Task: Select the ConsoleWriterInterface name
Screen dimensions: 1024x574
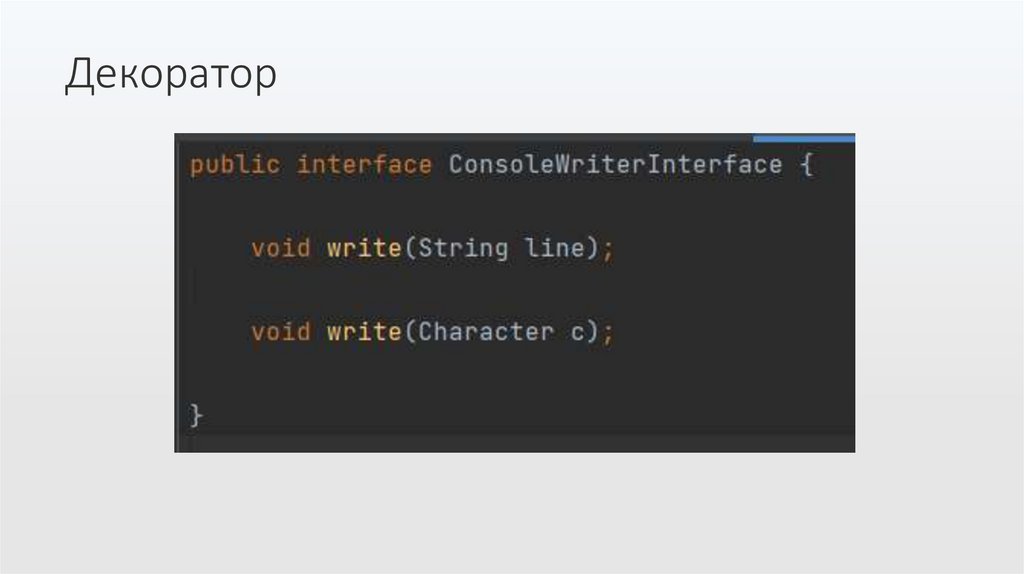Action: tap(615, 165)
